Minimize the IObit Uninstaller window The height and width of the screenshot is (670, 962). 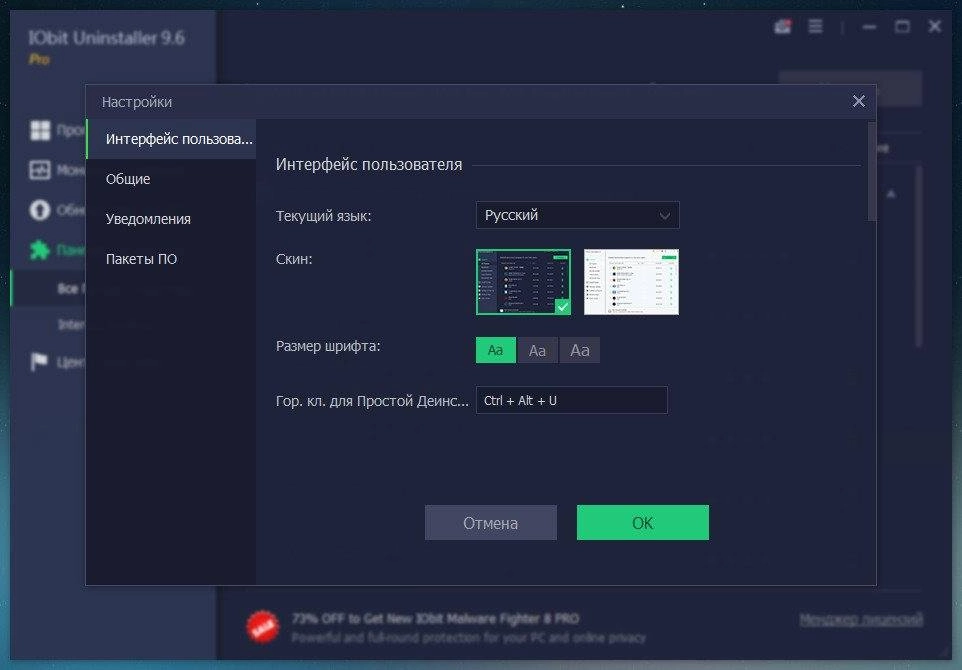coord(869,26)
